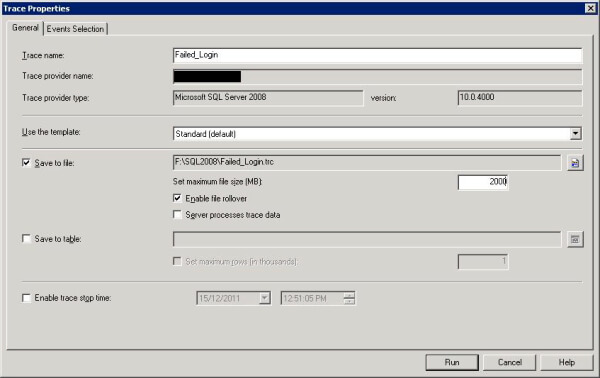Expand the Use the template dropdown arrow
Viewport: 600px width, 378px height.
pos(575,134)
